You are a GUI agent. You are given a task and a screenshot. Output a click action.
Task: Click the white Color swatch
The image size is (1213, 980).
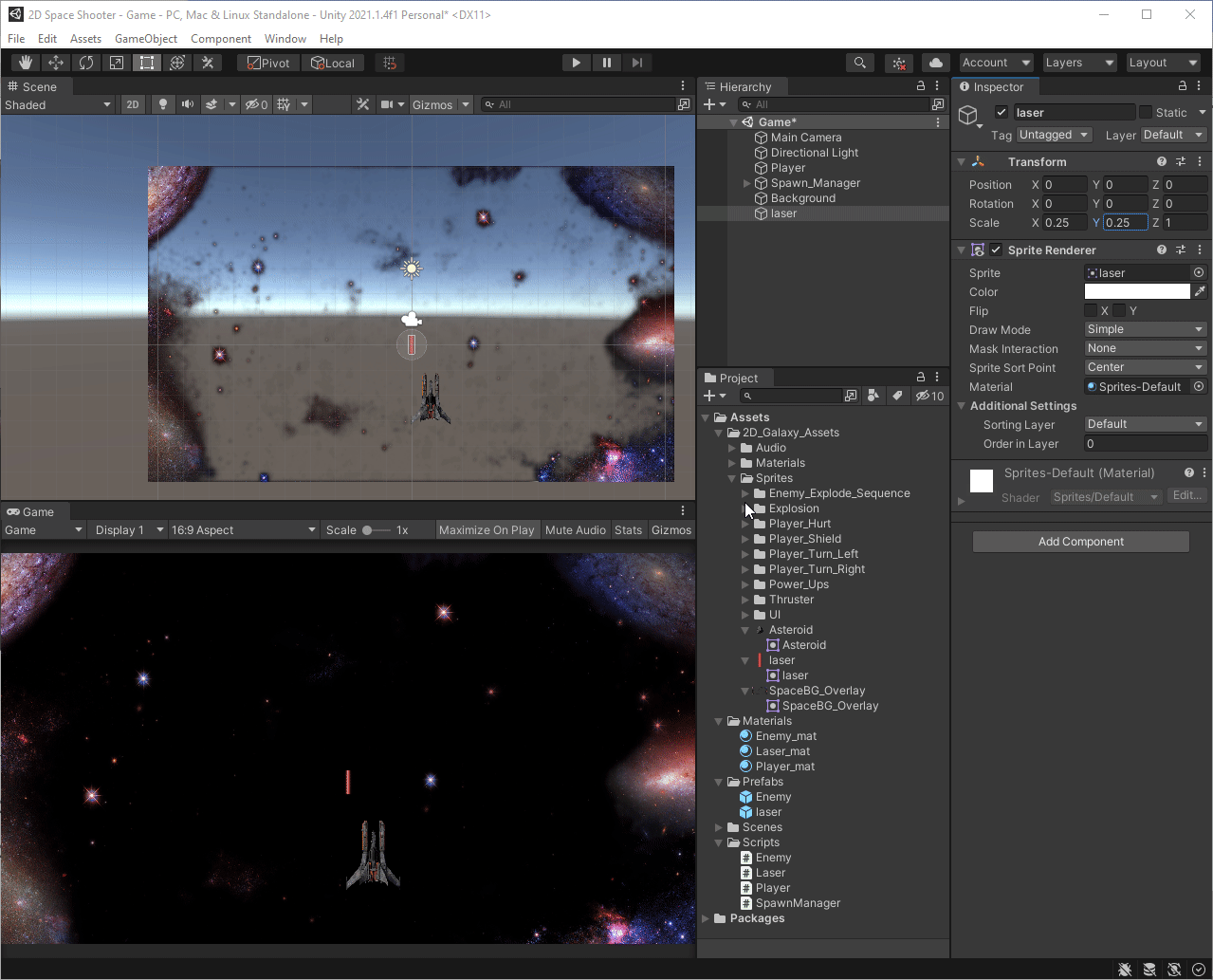tap(1137, 291)
